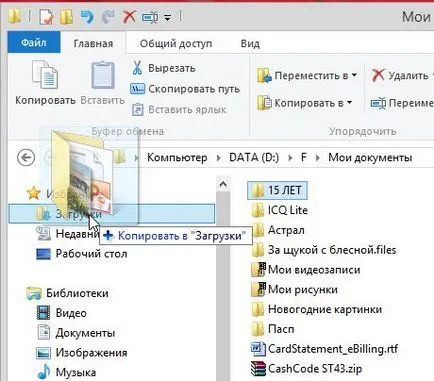Click the Музыка note icon
Image resolution: width=434 pixels, height=381 pixels.
pos(43,372)
